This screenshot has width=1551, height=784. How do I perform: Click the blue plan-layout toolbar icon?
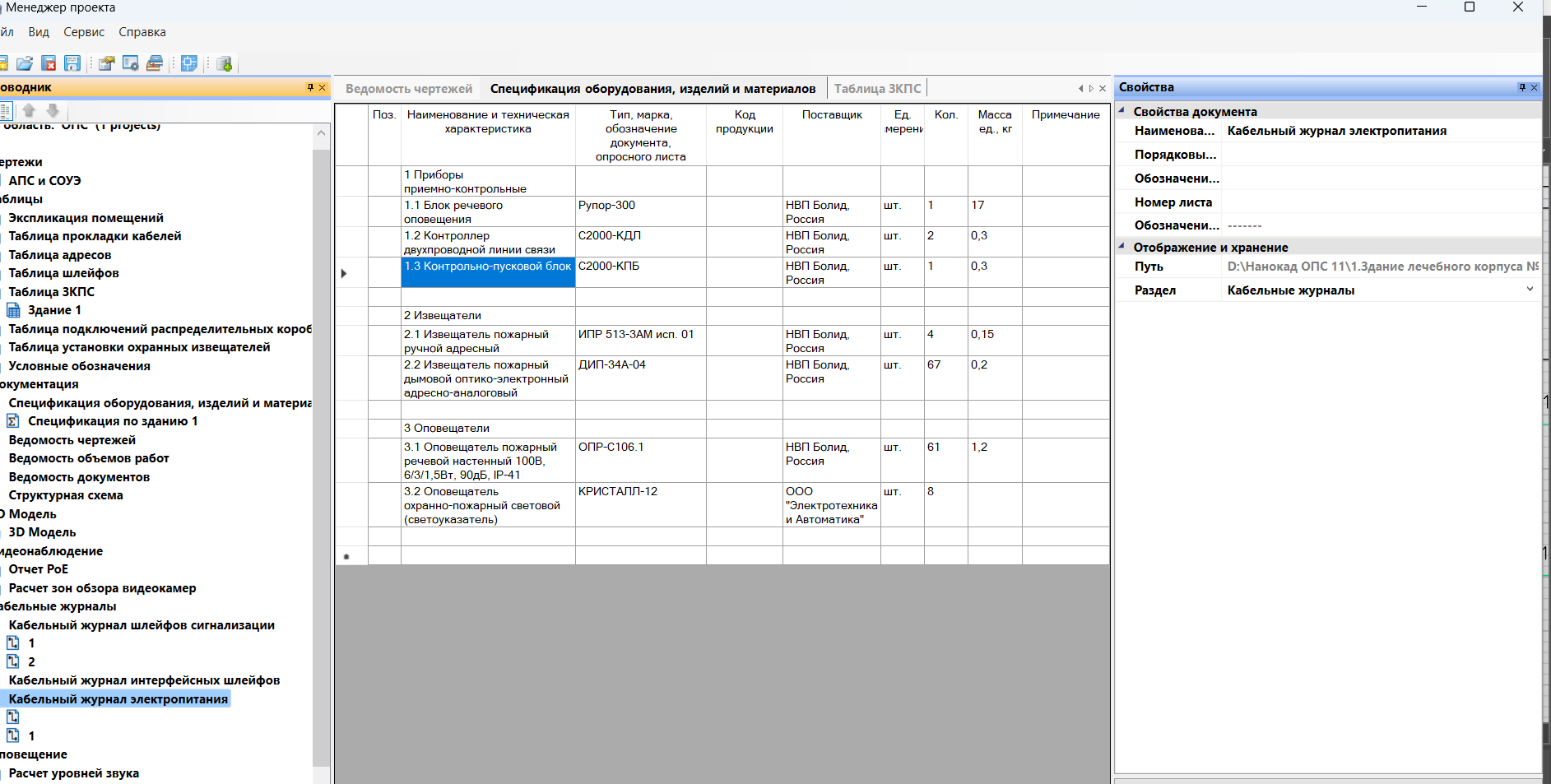pos(189,63)
